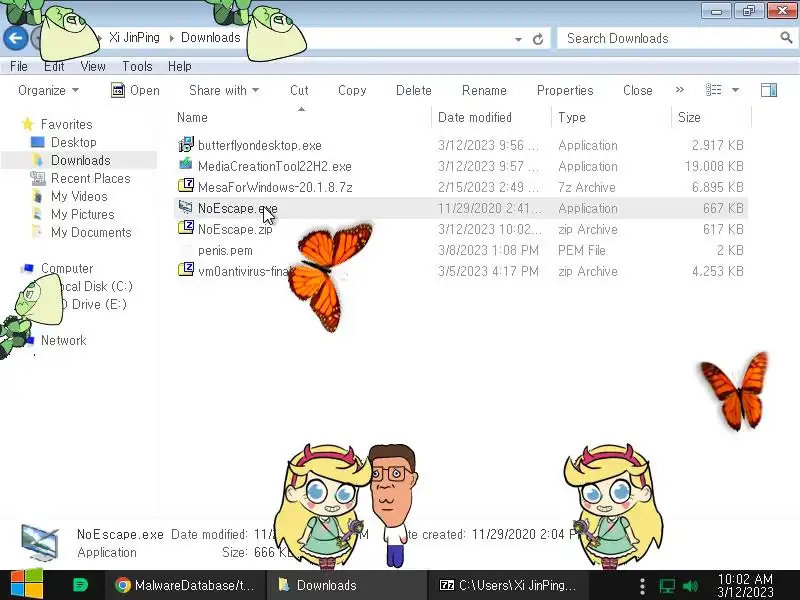Open the view options dropdown arrow

pyautogui.click(x=735, y=90)
